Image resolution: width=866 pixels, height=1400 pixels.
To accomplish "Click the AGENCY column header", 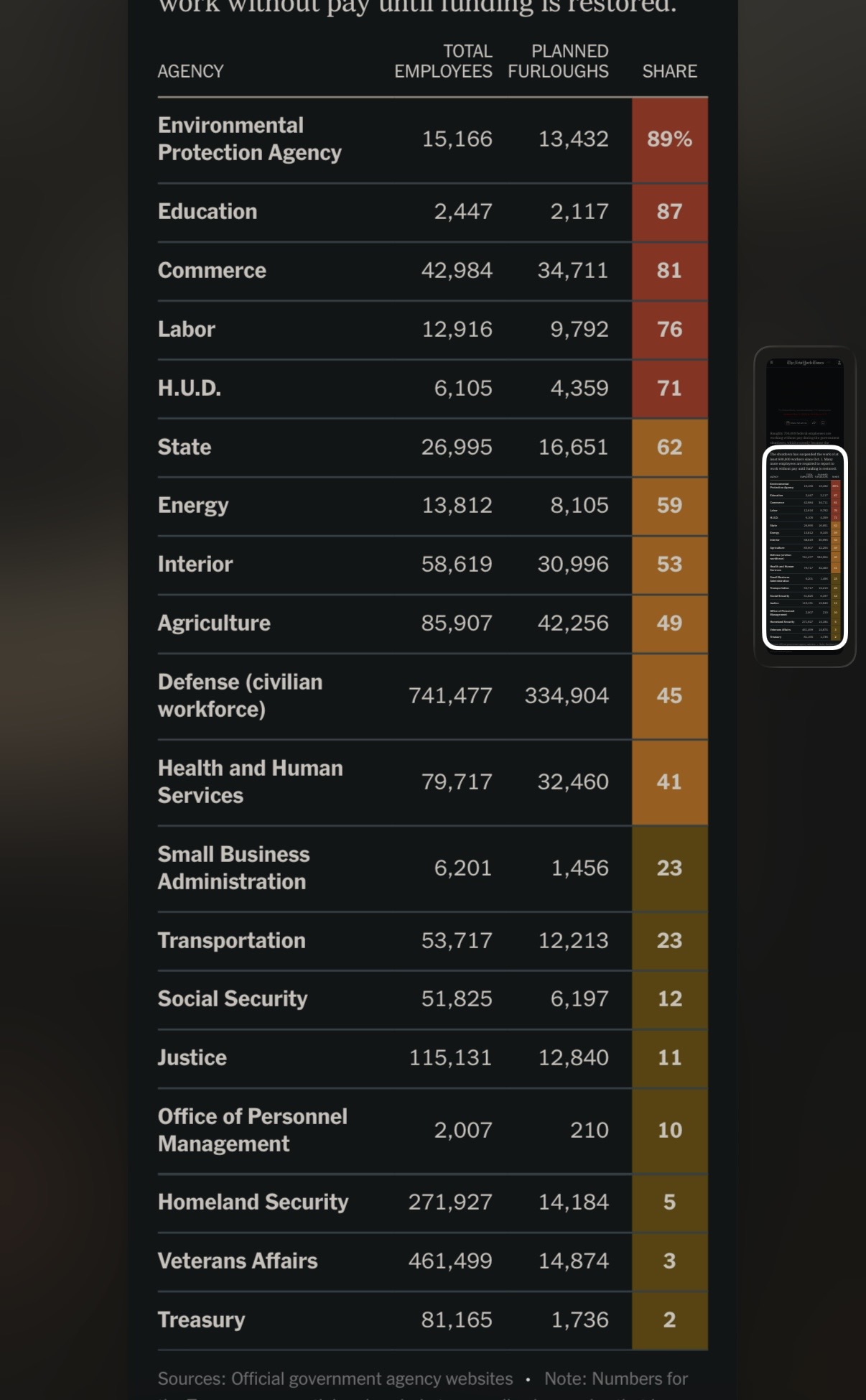I will pos(190,71).
